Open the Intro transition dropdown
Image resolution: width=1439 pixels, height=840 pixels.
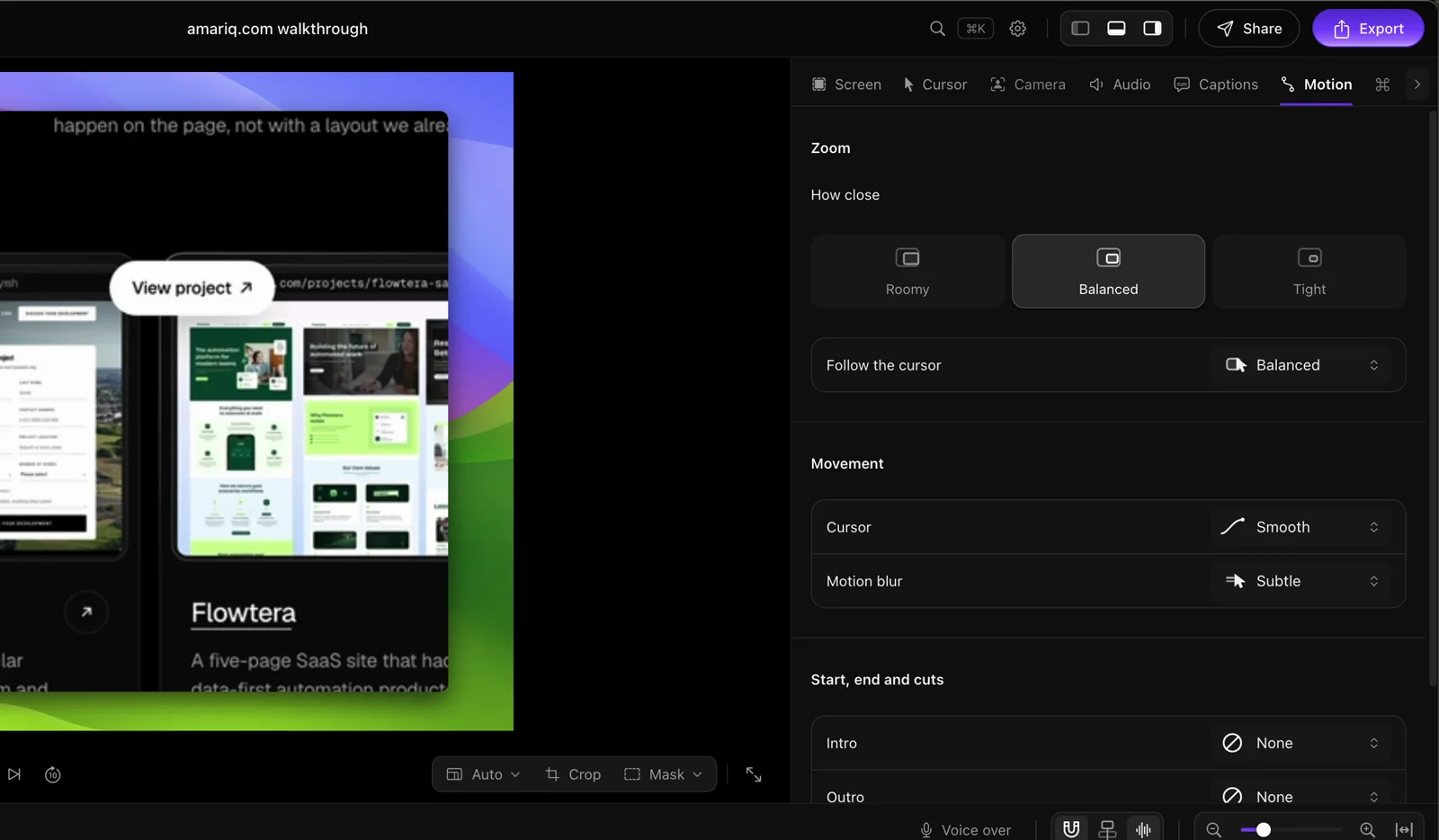[x=1301, y=743]
